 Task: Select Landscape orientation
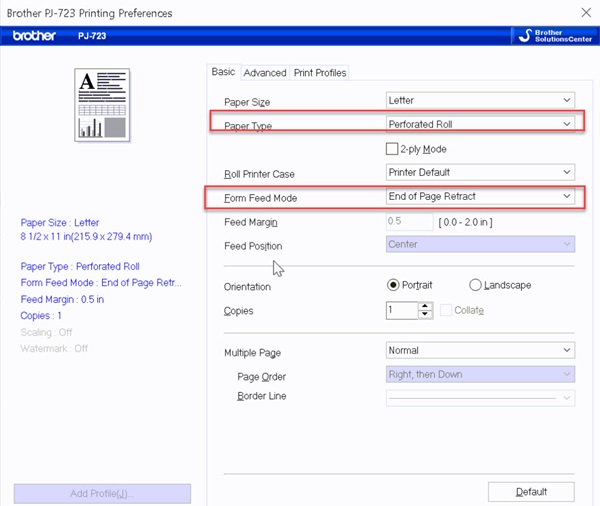[475, 285]
